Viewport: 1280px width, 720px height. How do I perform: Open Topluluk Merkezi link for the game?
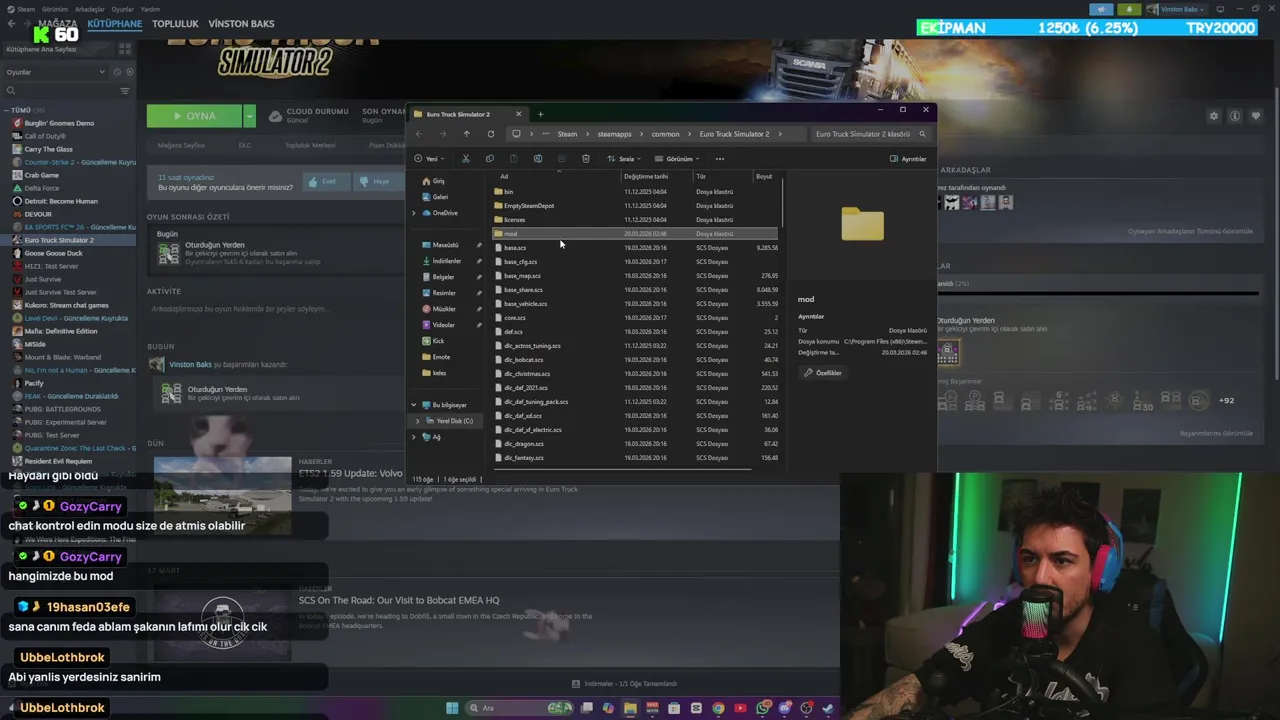point(310,146)
